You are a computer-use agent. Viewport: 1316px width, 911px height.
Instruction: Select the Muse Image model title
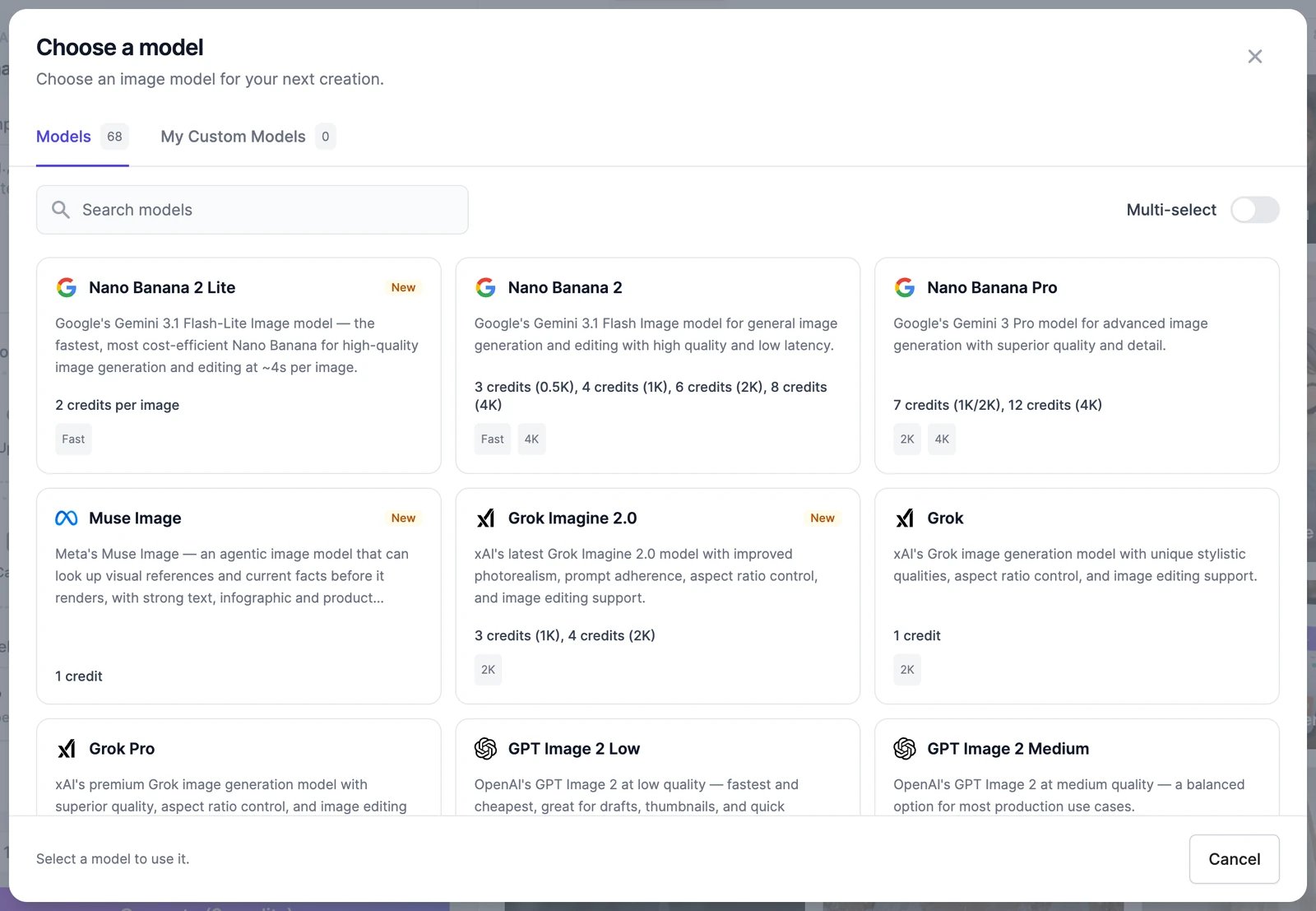[x=135, y=518]
